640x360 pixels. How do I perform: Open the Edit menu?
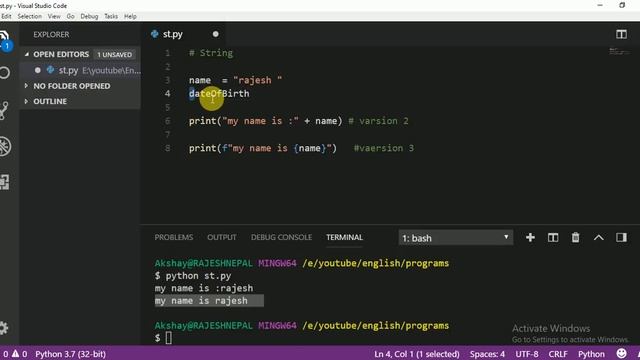6,16
